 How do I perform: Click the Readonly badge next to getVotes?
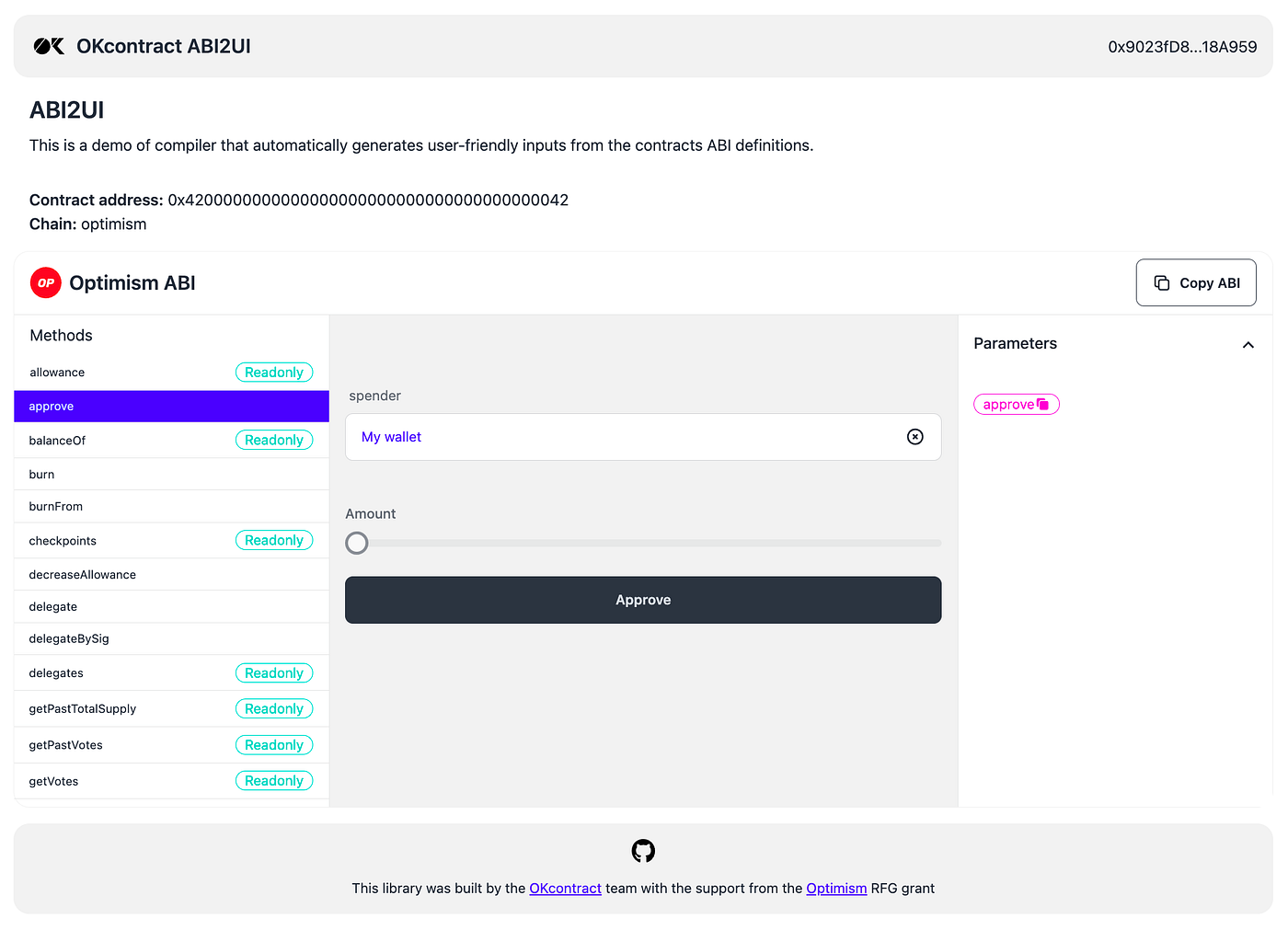274,781
